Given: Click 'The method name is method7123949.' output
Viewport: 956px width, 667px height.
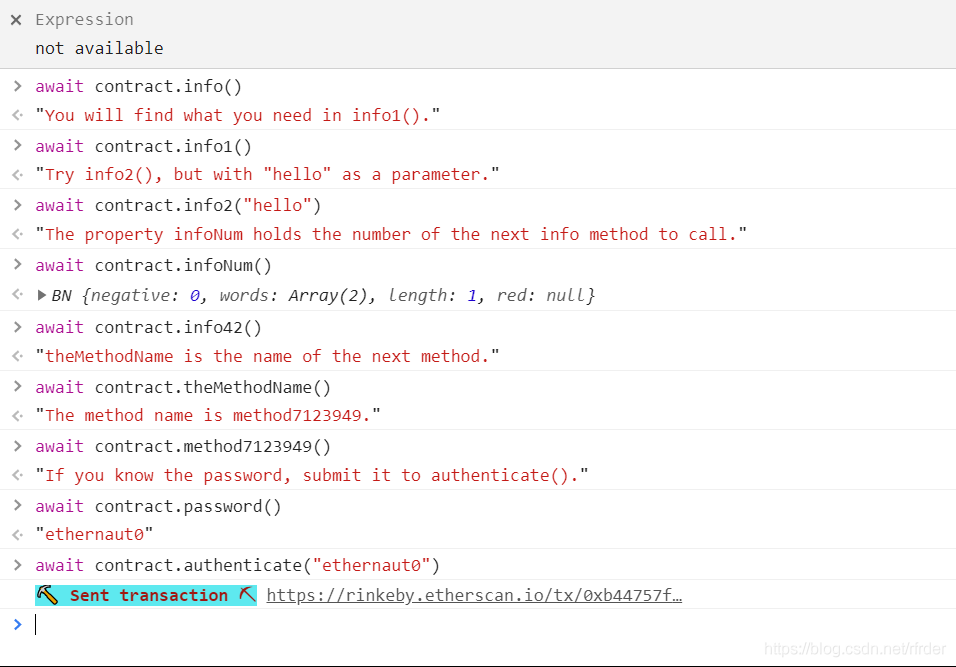Looking at the screenshot, I should pyautogui.click(x=208, y=416).
